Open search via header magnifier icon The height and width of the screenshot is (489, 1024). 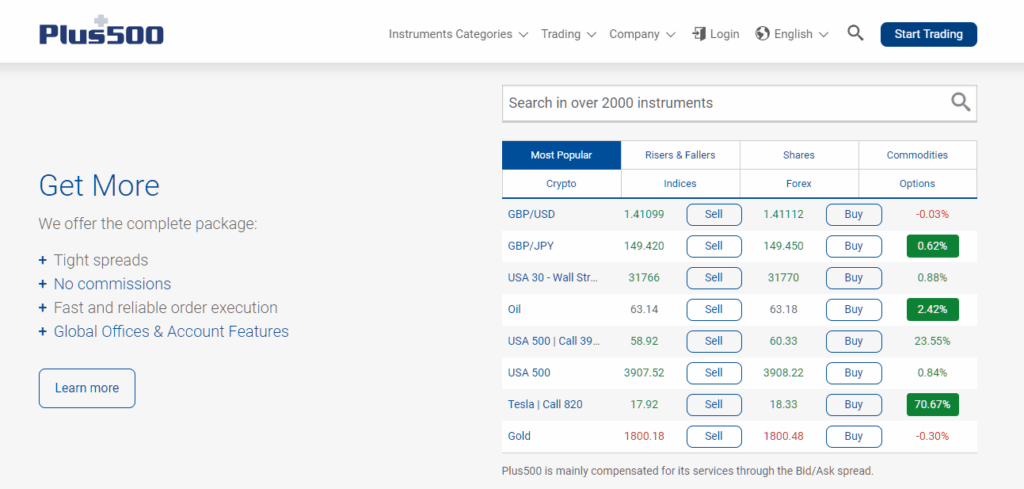[856, 33]
